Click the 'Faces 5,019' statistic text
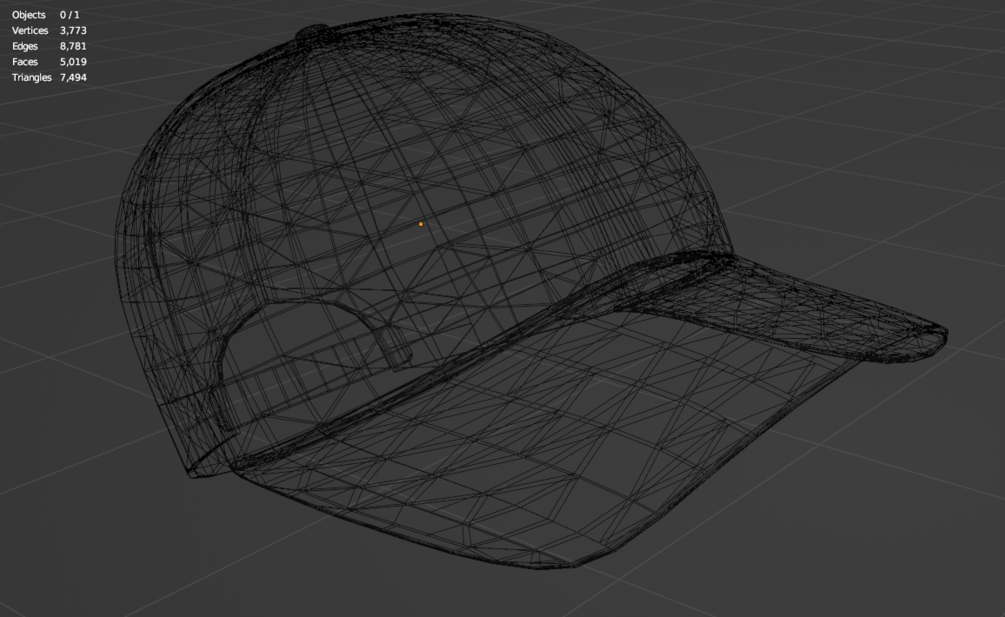Image resolution: width=1005 pixels, height=617 pixels. [x=49, y=62]
